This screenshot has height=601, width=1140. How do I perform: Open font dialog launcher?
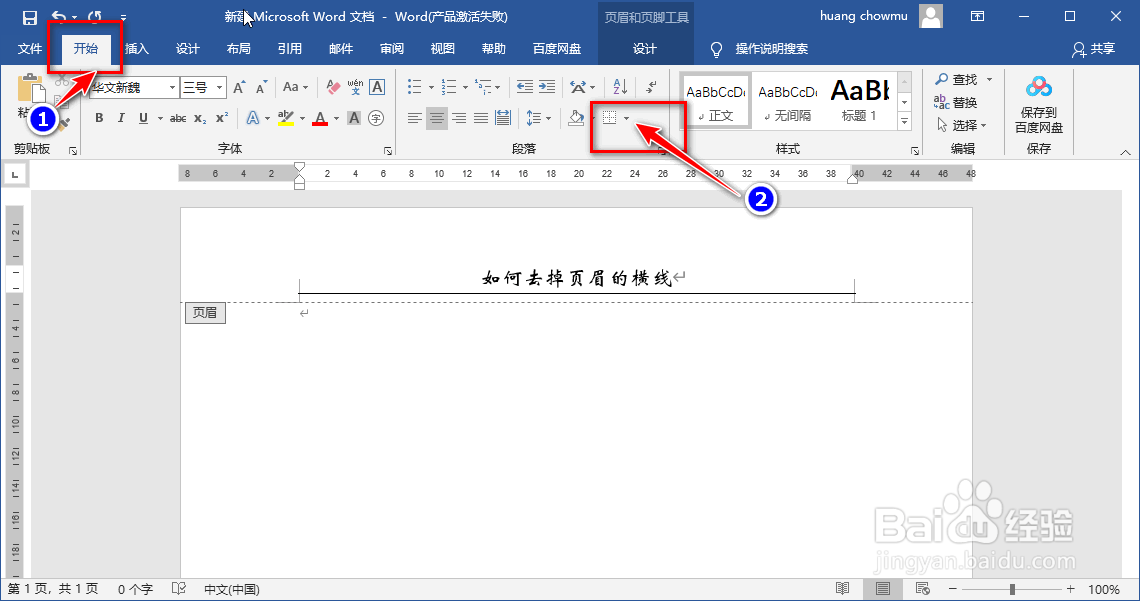coord(388,151)
